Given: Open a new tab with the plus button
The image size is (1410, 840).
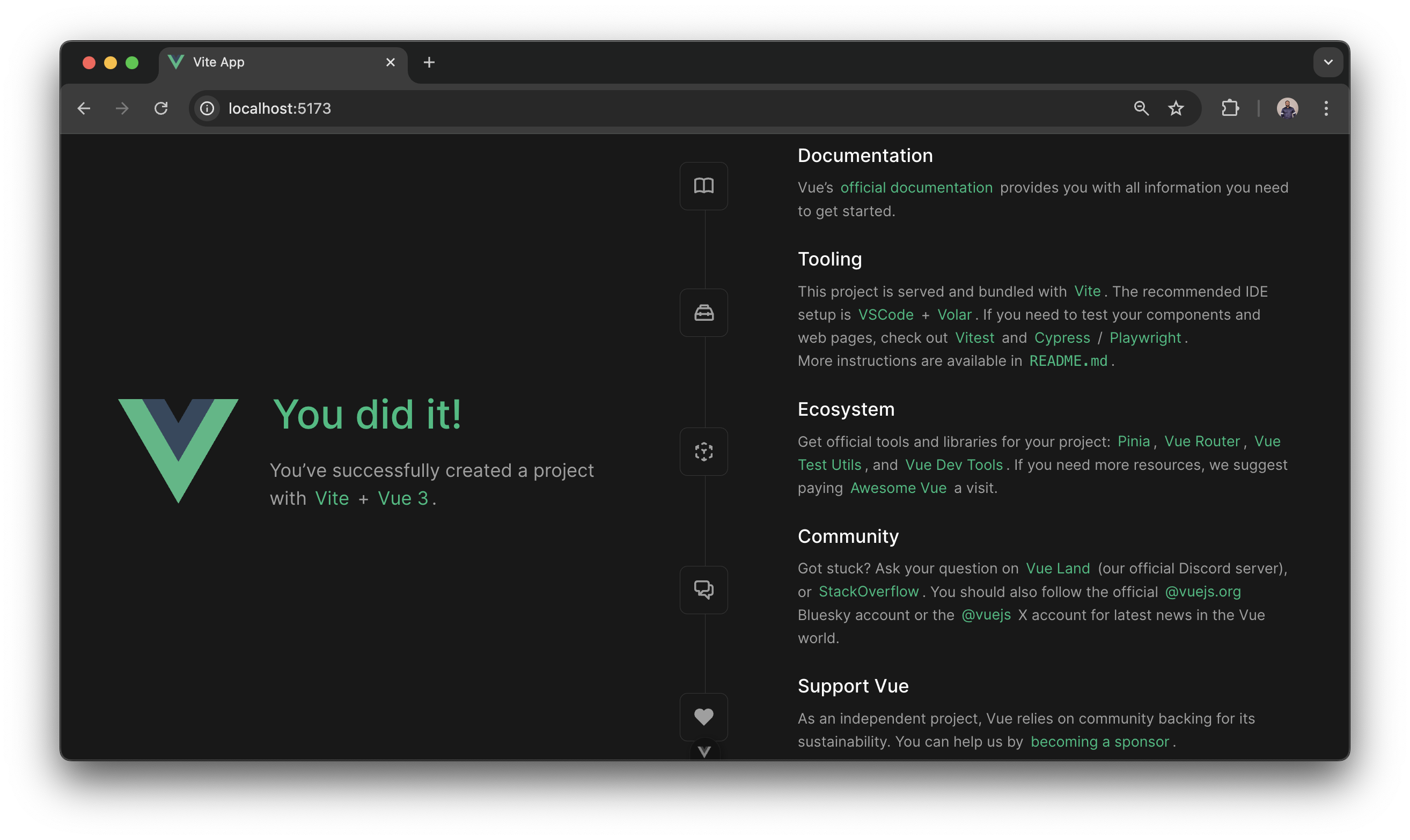Looking at the screenshot, I should point(429,62).
